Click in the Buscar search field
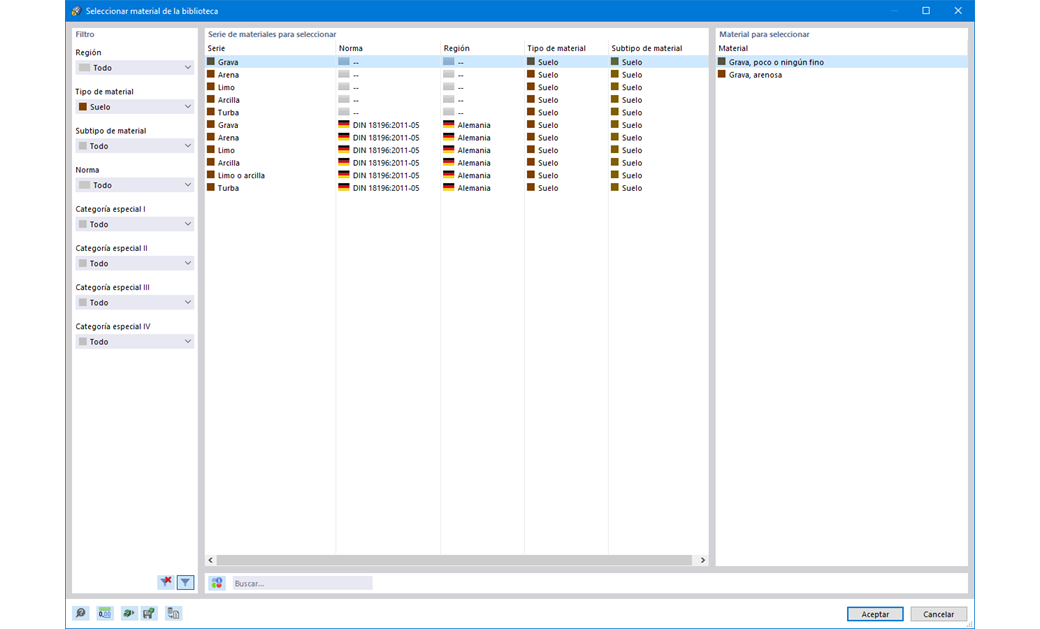This screenshot has height=629, width=1040. [x=302, y=583]
